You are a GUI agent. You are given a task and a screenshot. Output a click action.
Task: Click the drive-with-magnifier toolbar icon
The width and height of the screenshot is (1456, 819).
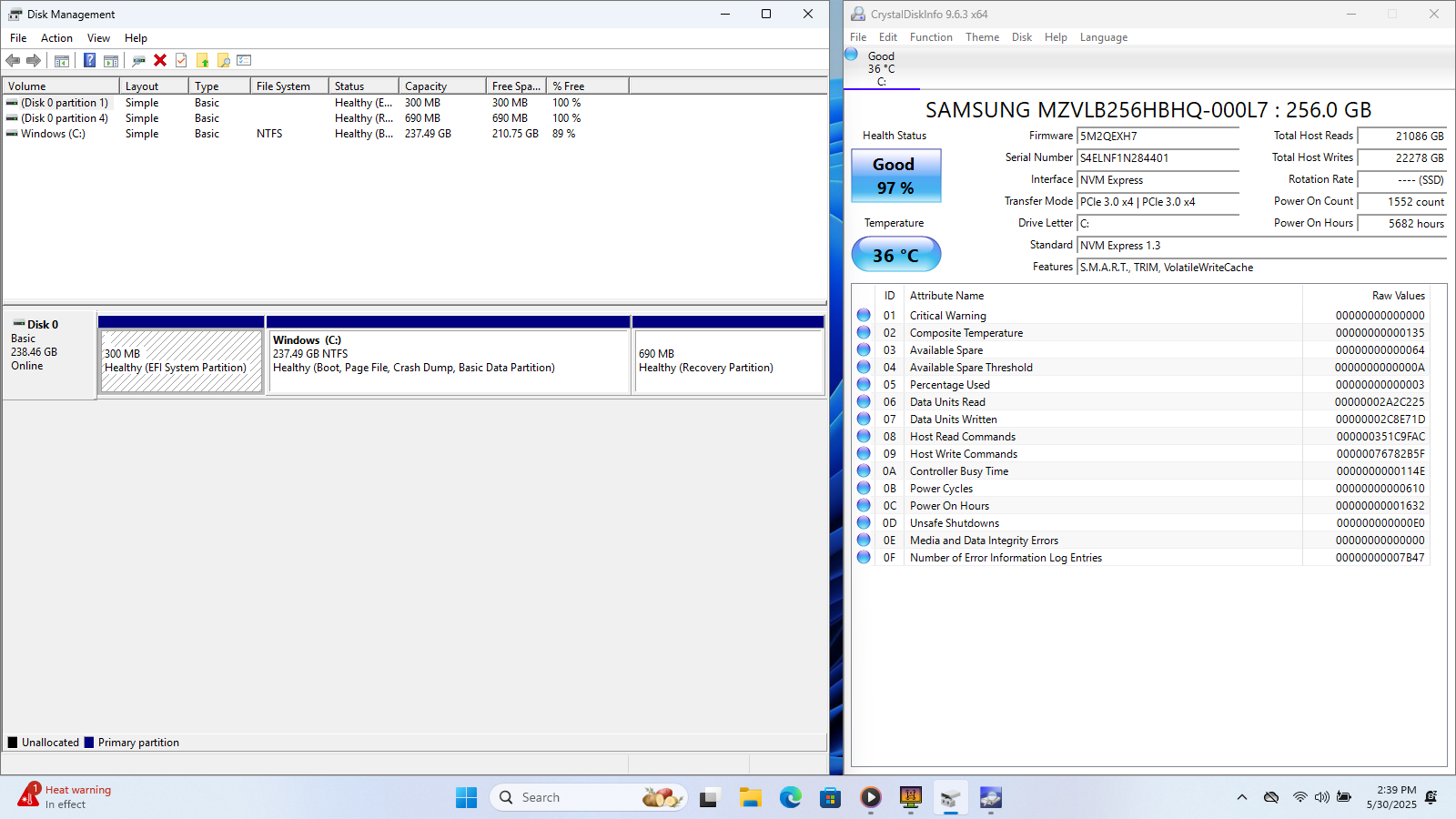[138, 60]
